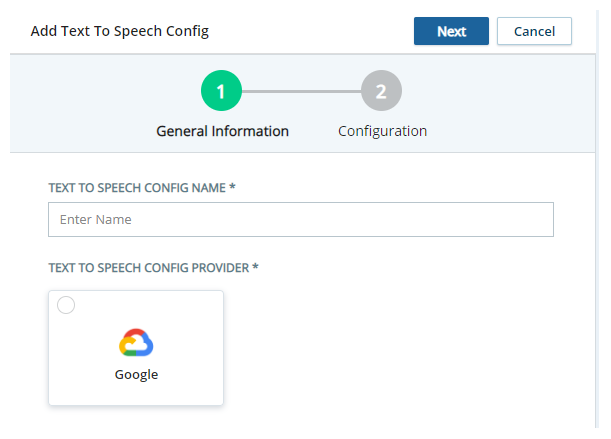Click the Google Cloud logo icon
Viewport: 611px width, 439px height.
click(x=136, y=343)
